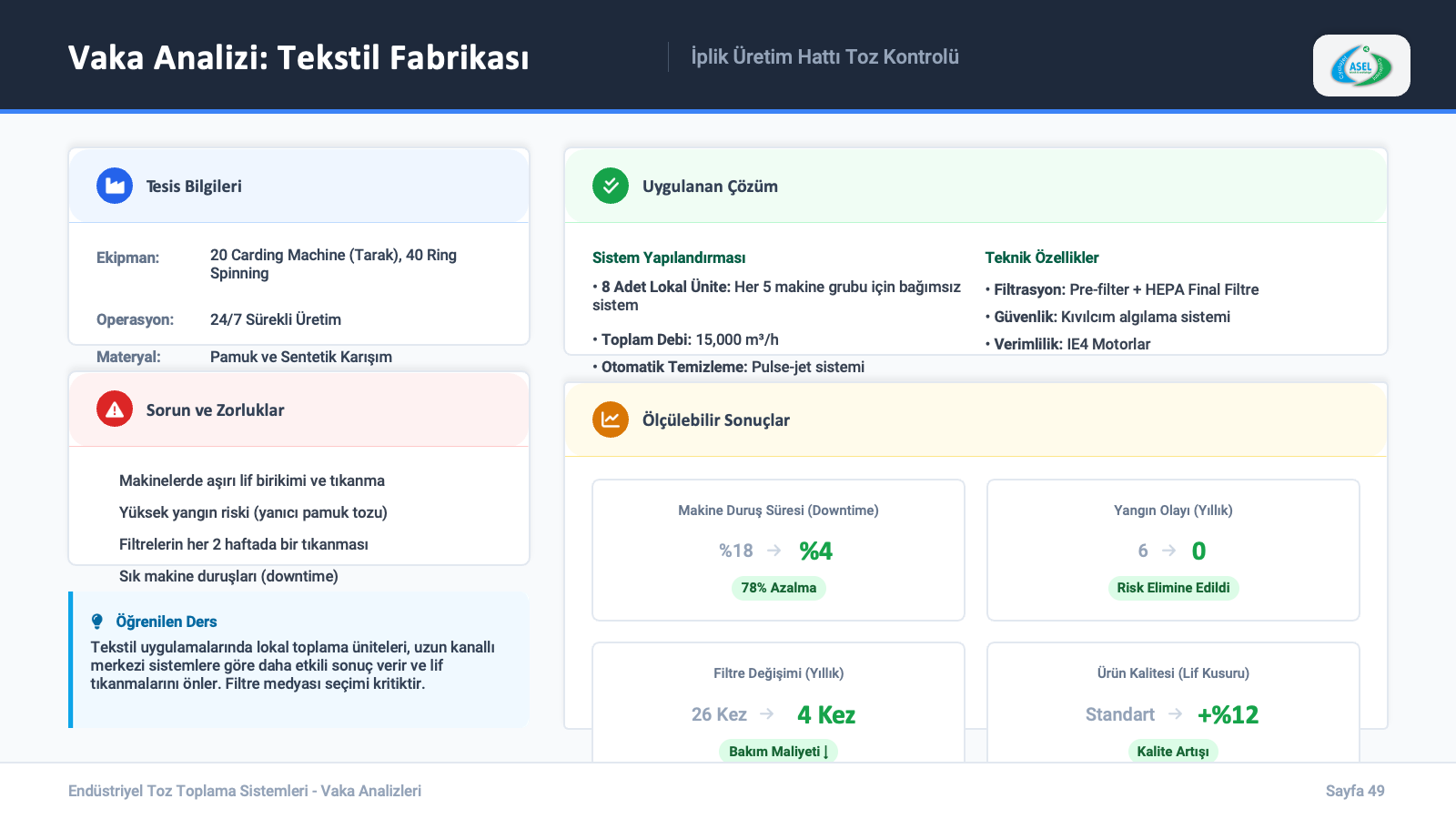Click the orange chart icon beside Ölçülebilir Sonuçlar
Screen dimensions: 1456x819
tap(611, 420)
